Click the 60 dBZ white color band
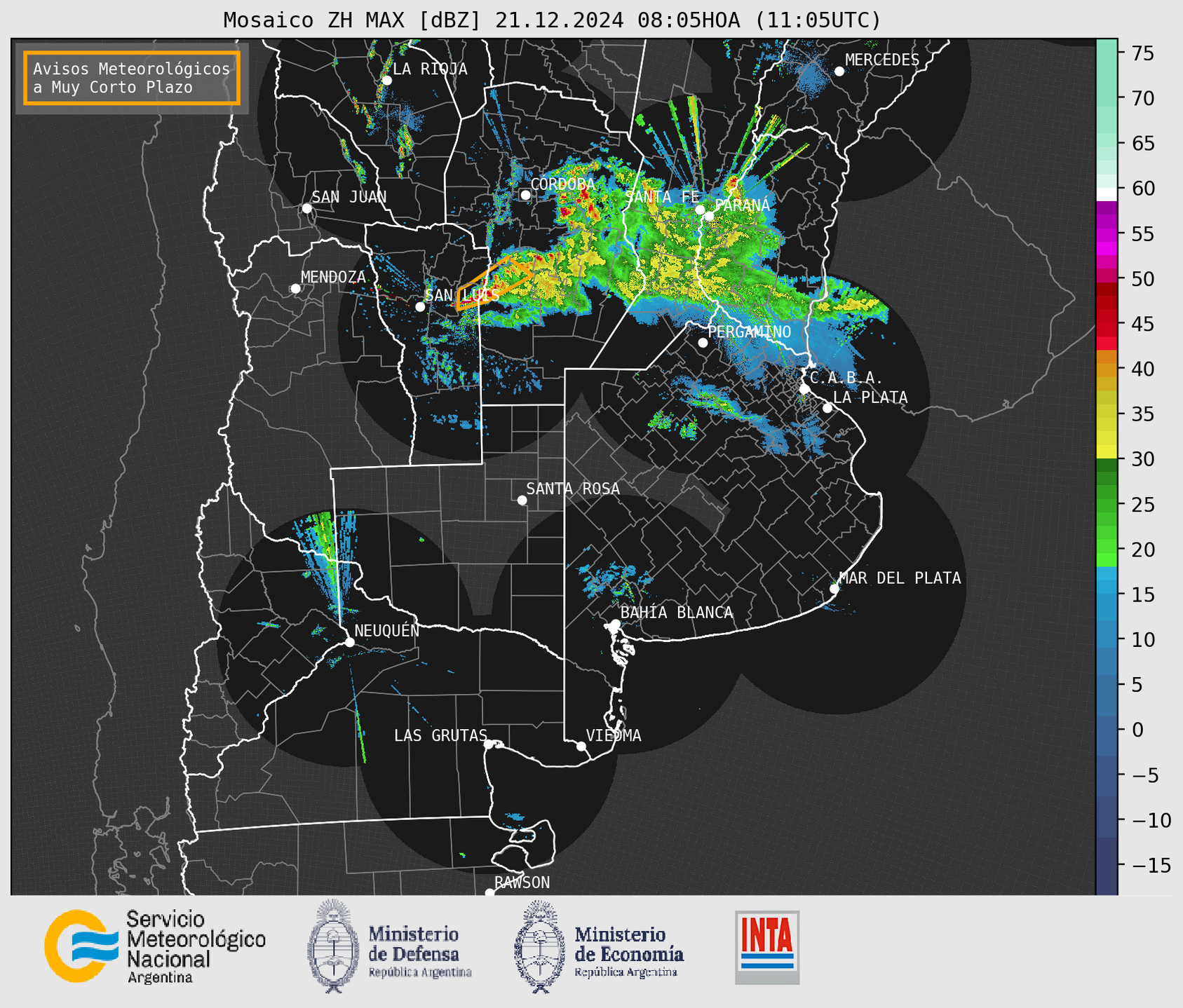 click(1107, 194)
